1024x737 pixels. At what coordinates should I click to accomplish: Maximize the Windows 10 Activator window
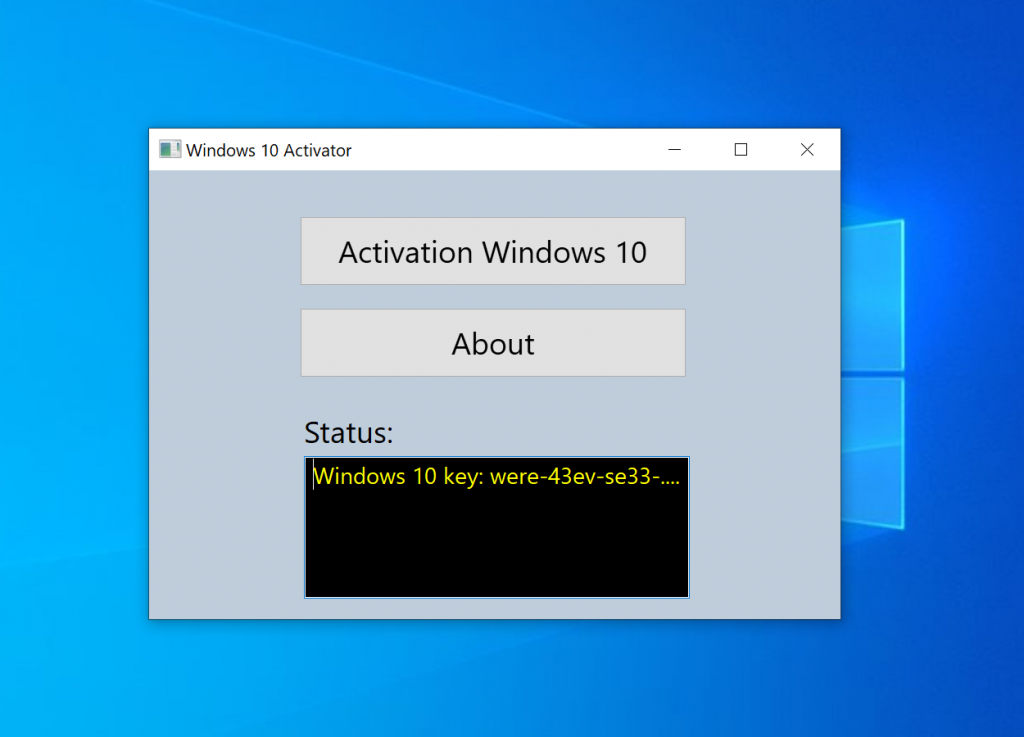(741, 149)
